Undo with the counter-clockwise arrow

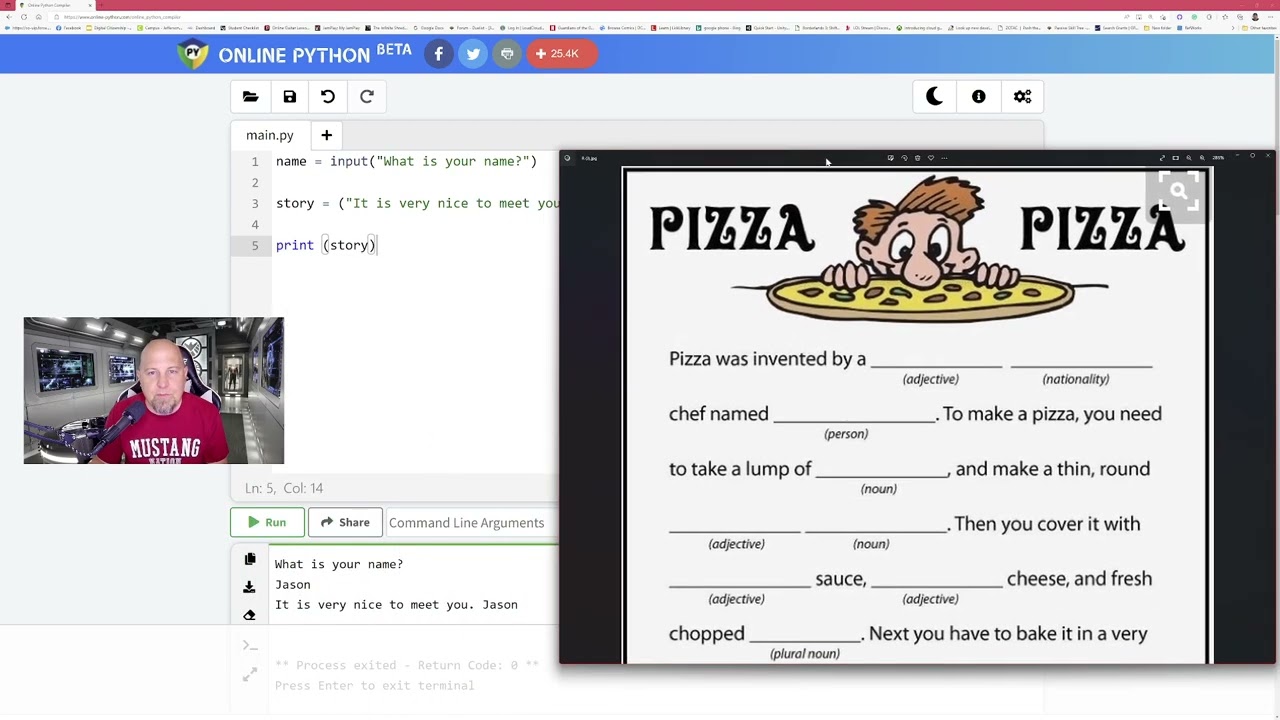pos(328,97)
